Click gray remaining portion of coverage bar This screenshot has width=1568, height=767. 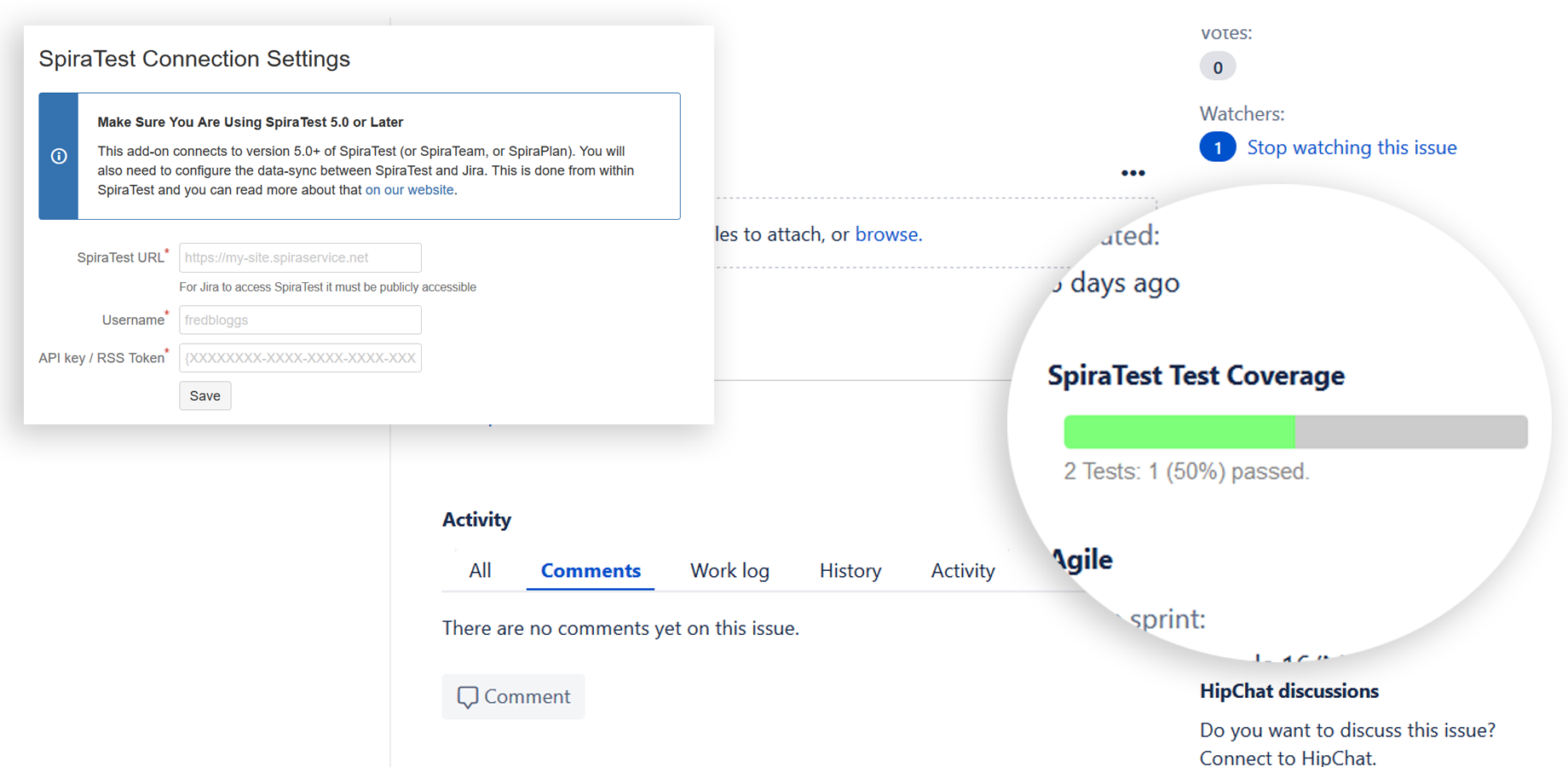(x=1410, y=432)
